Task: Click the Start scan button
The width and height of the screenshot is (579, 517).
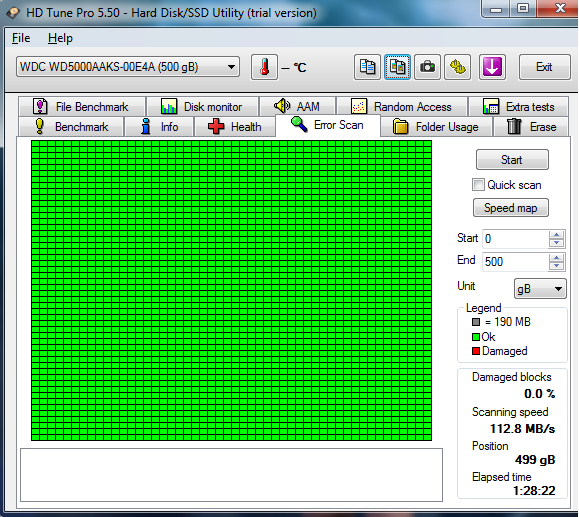Action: point(512,160)
